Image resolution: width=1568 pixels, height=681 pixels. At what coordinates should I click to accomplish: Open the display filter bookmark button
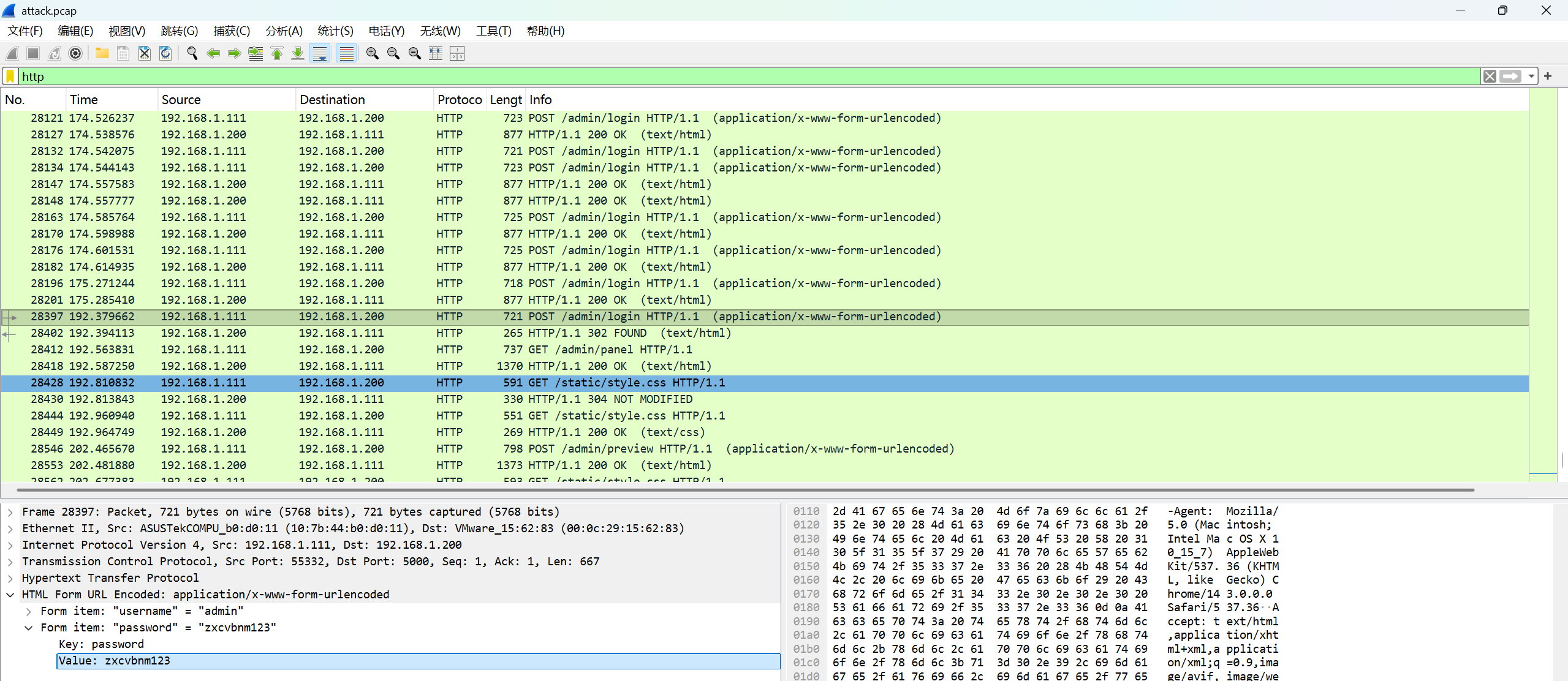click(10, 77)
